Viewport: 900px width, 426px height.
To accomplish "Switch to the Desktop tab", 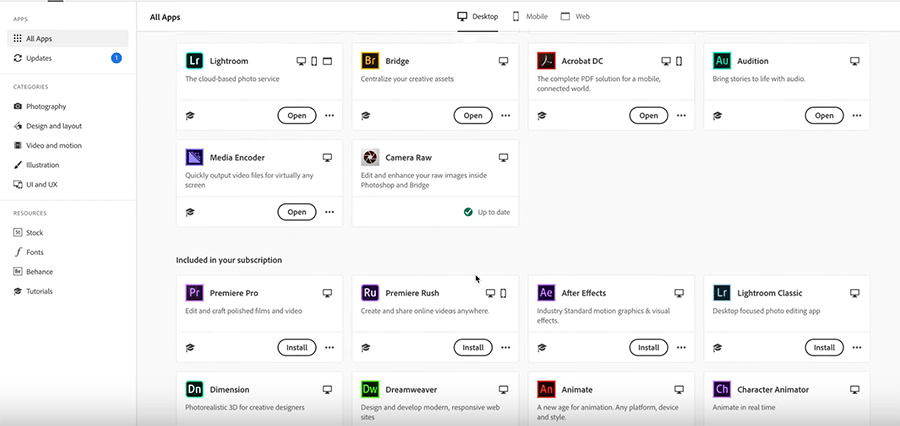I will [x=478, y=17].
